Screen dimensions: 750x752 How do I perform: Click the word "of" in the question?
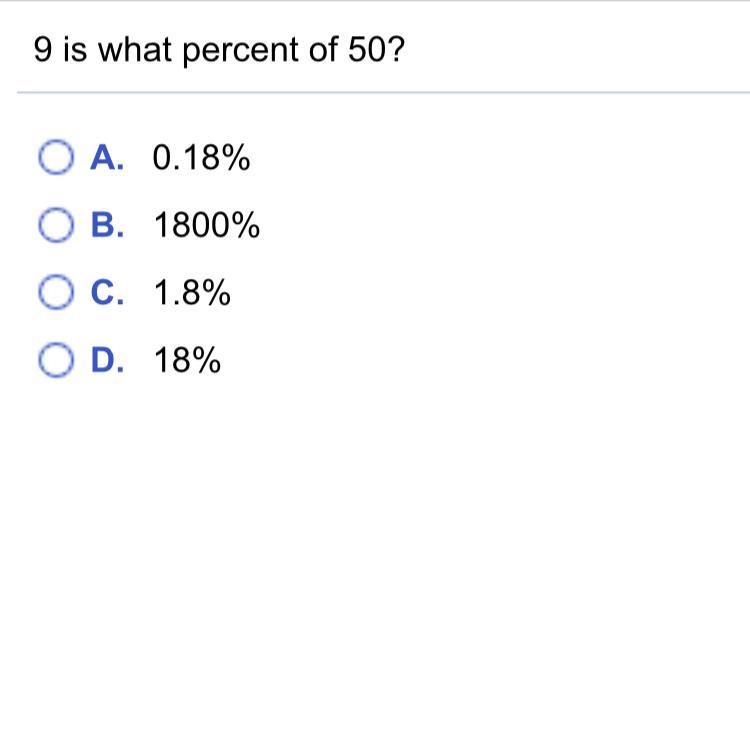coord(323,50)
